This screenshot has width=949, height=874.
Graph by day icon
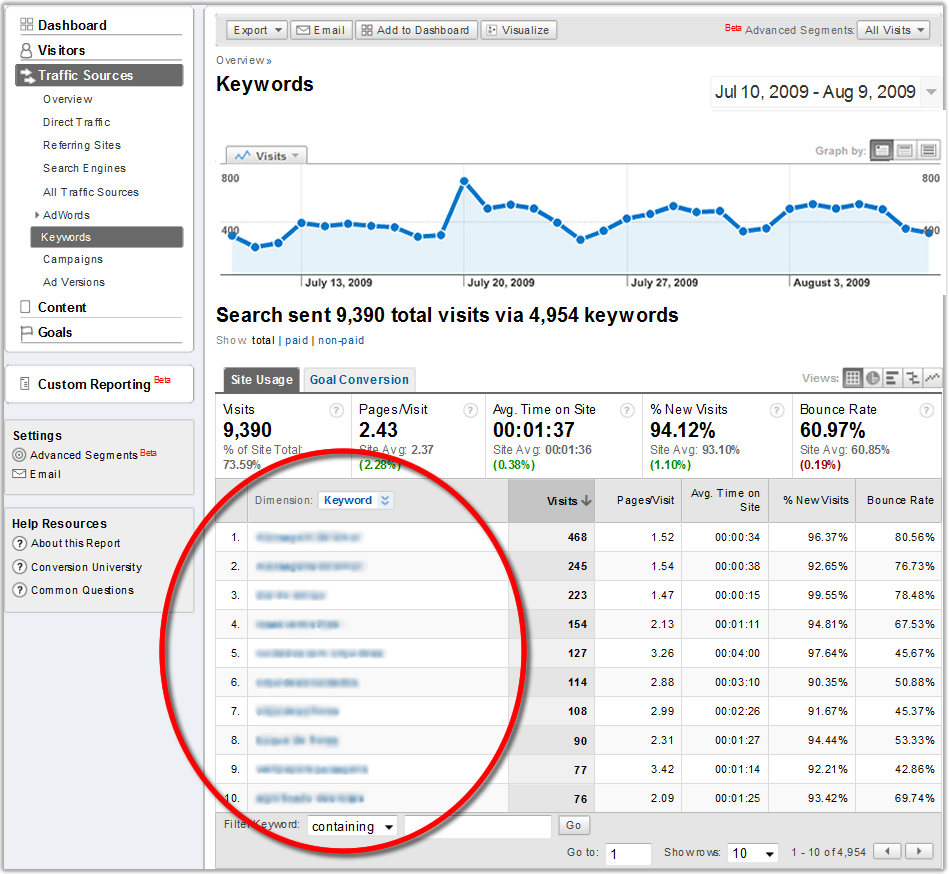point(881,151)
